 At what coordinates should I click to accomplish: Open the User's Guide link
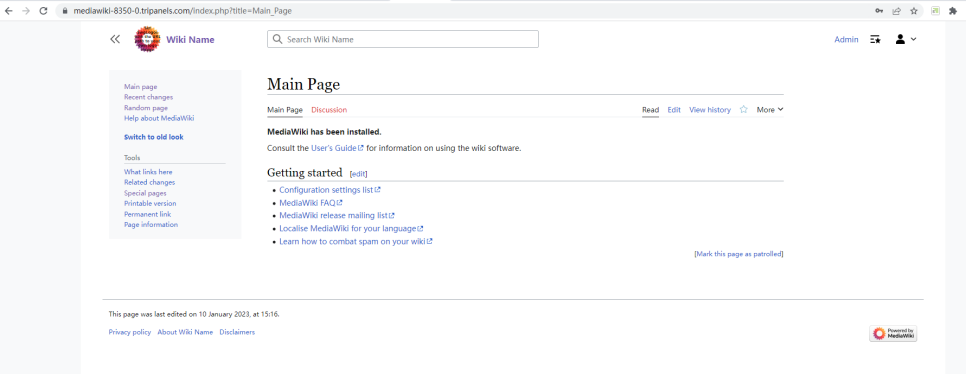(337, 148)
